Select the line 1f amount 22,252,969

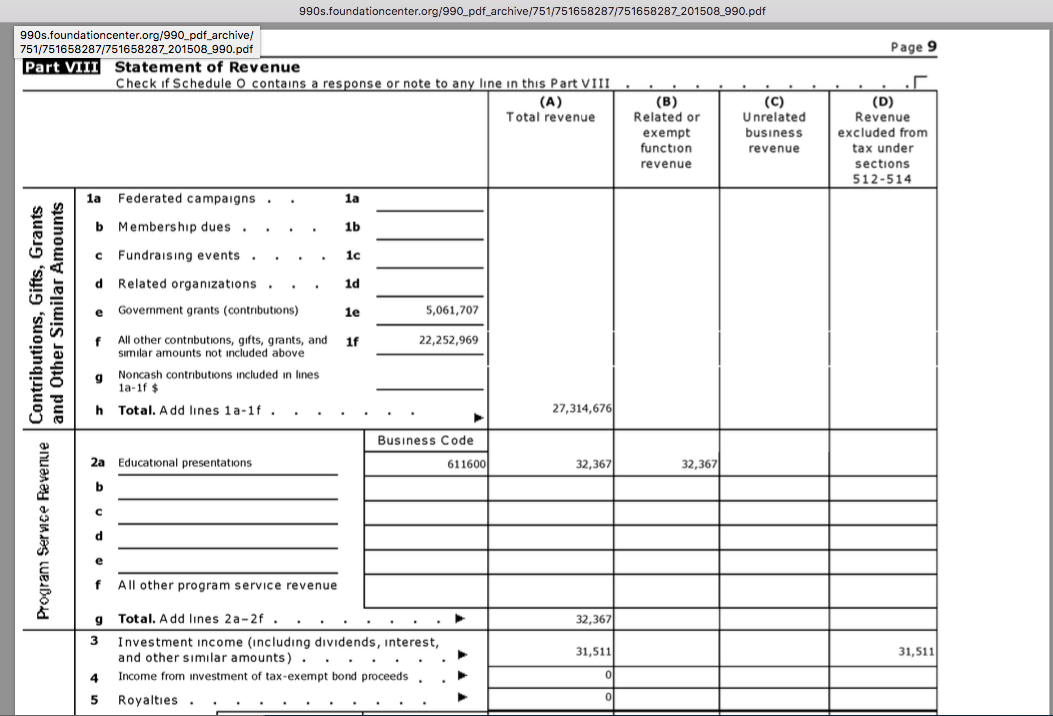pos(448,340)
